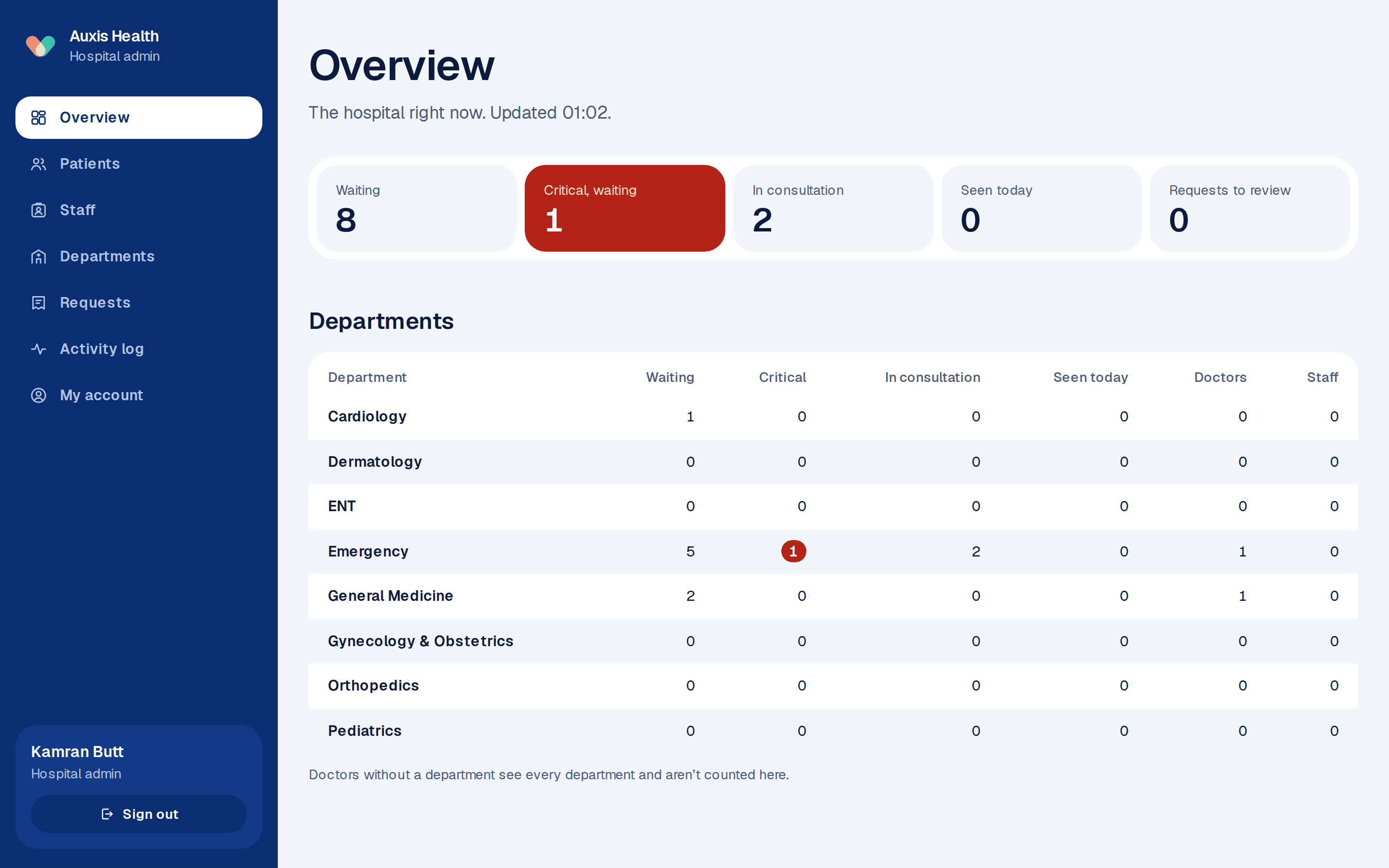Click the Sign out button
The height and width of the screenshot is (868, 1389).
tap(139, 814)
